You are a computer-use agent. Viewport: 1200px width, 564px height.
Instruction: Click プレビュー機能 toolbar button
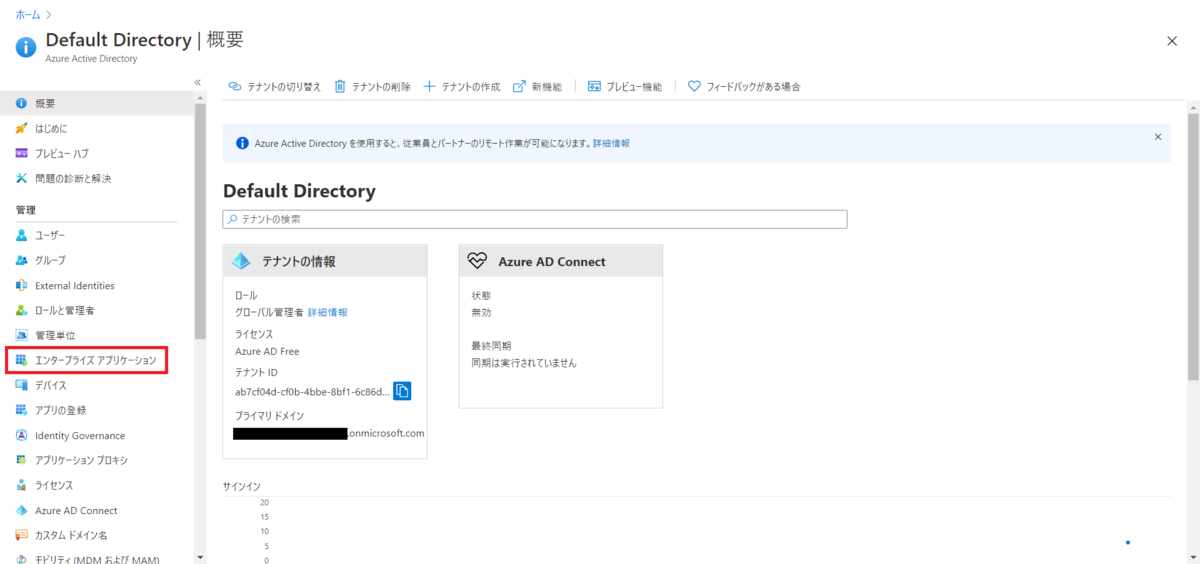click(625, 87)
